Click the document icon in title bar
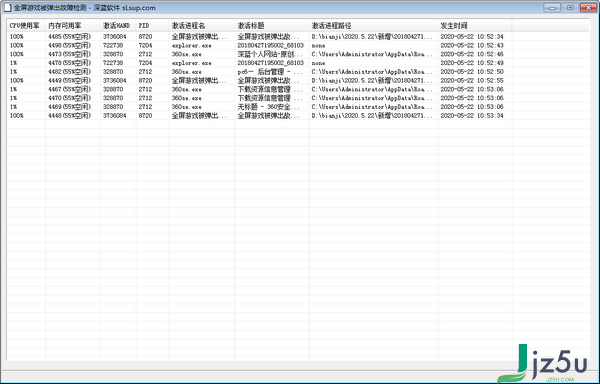The height and width of the screenshot is (384, 600). point(7,8)
